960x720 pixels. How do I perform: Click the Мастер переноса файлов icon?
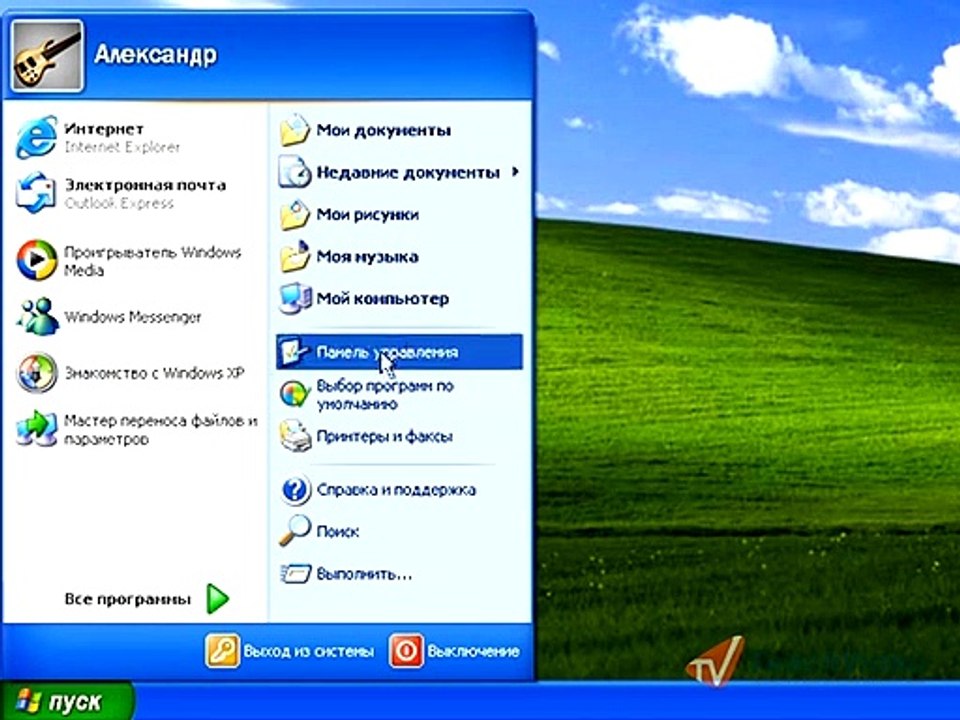coord(37,429)
